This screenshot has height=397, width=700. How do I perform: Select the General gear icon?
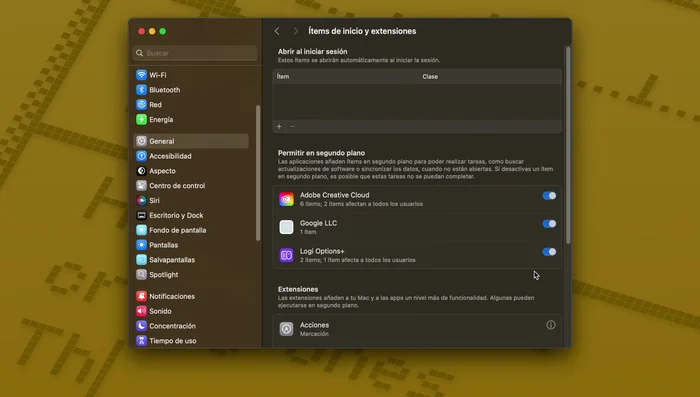[142, 141]
